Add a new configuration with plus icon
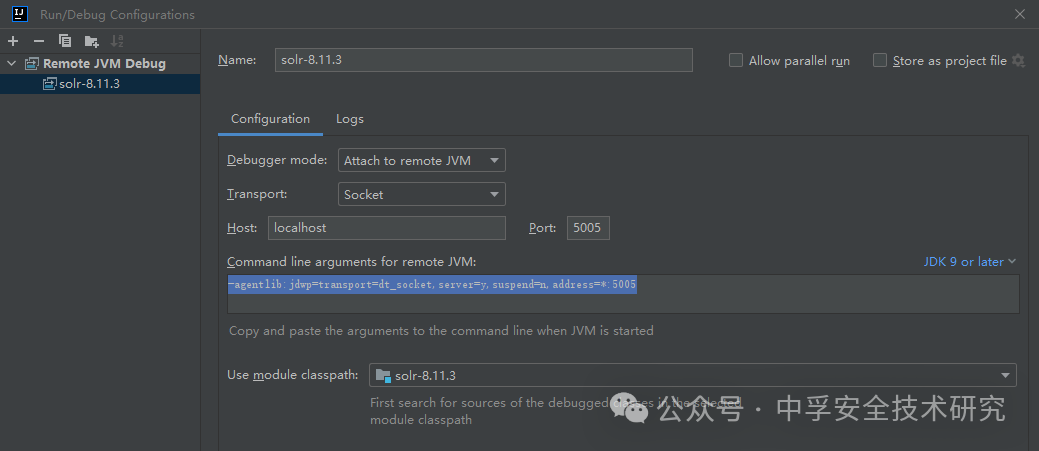The height and width of the screenshot is (451, 1039). 13,41
